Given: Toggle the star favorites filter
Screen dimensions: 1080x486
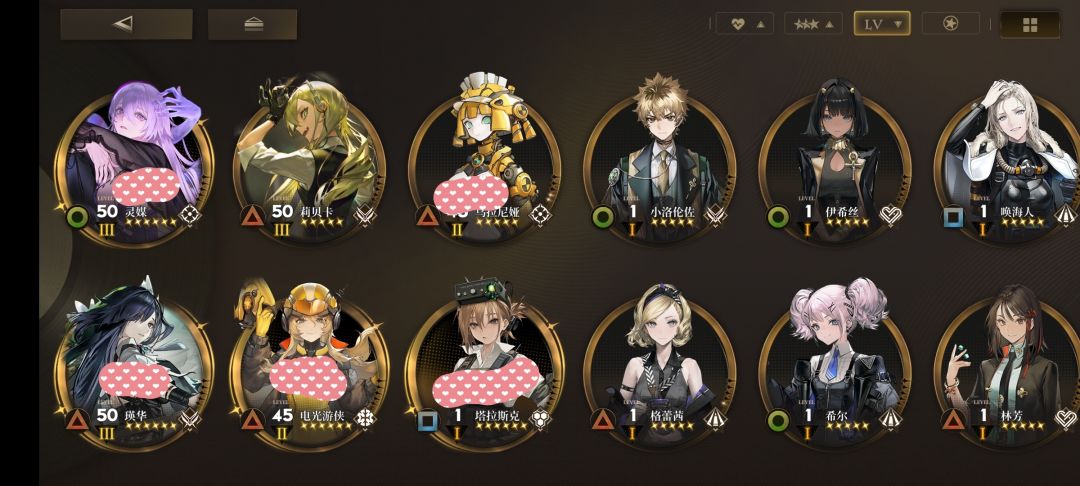Looking at the screenshot, I should 951,24.
